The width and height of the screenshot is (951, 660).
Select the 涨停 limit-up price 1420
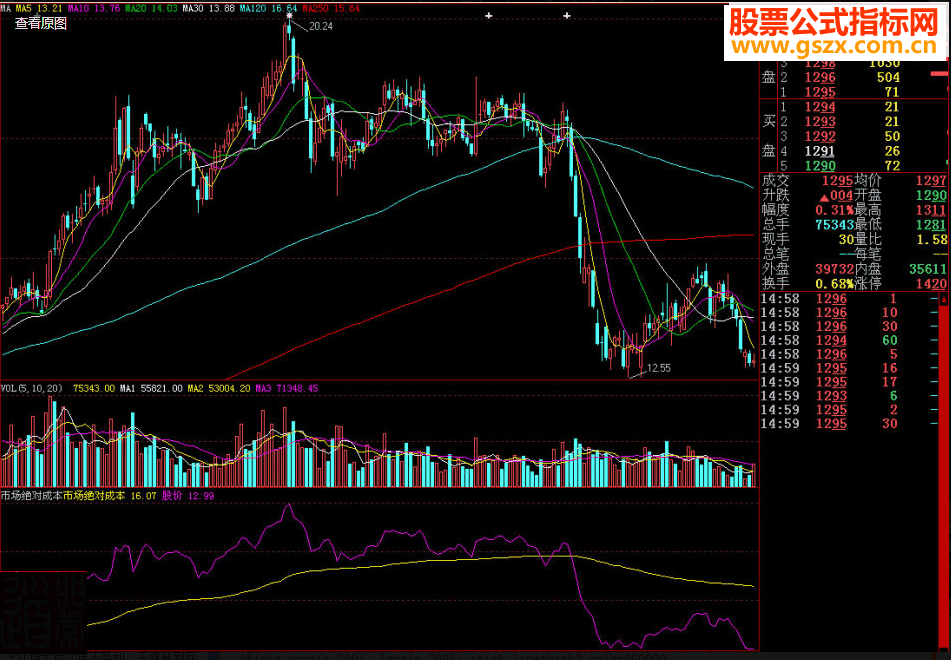(x=931, y=284)
